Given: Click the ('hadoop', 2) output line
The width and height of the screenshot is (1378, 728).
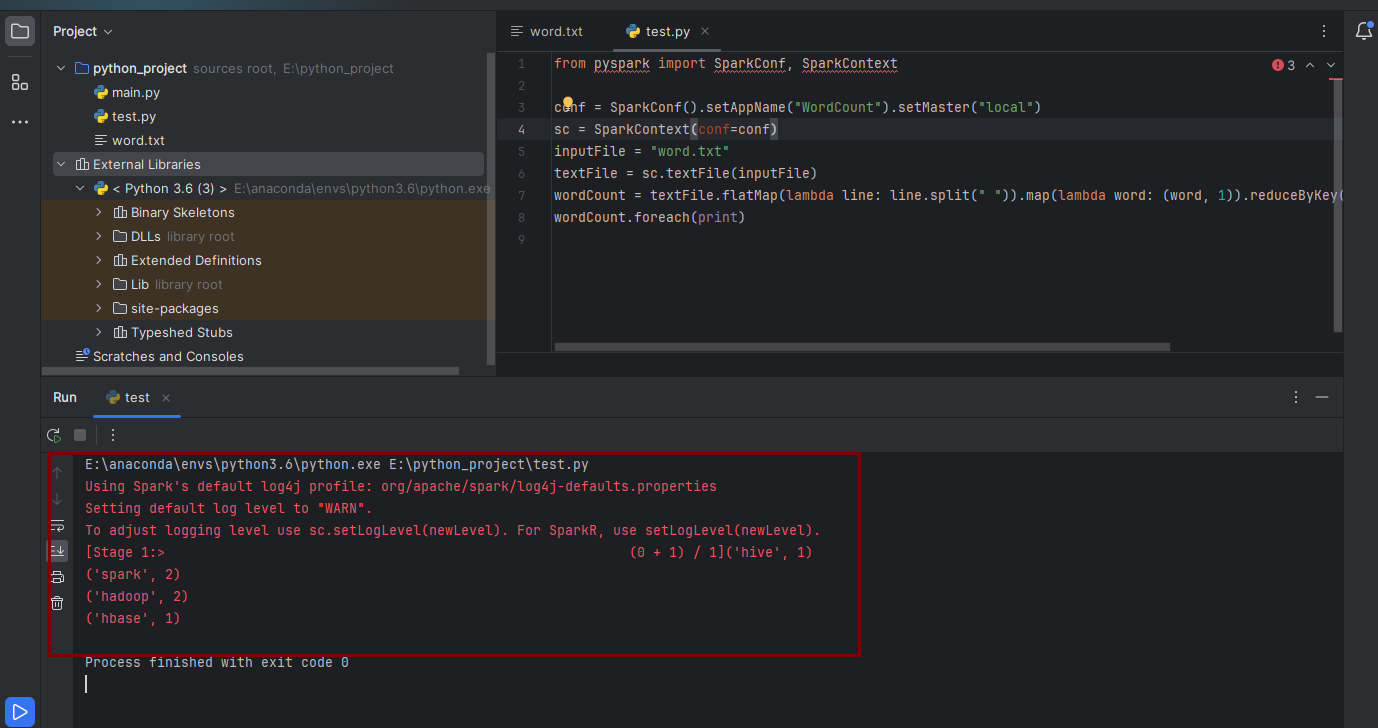Looking at the screenshot, I should [x=137, y=596].
